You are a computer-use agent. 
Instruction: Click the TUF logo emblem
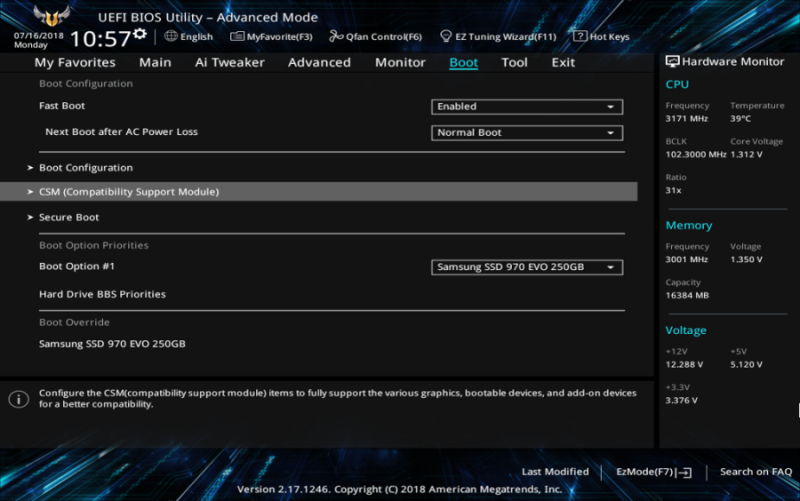(x=51, y=16)
